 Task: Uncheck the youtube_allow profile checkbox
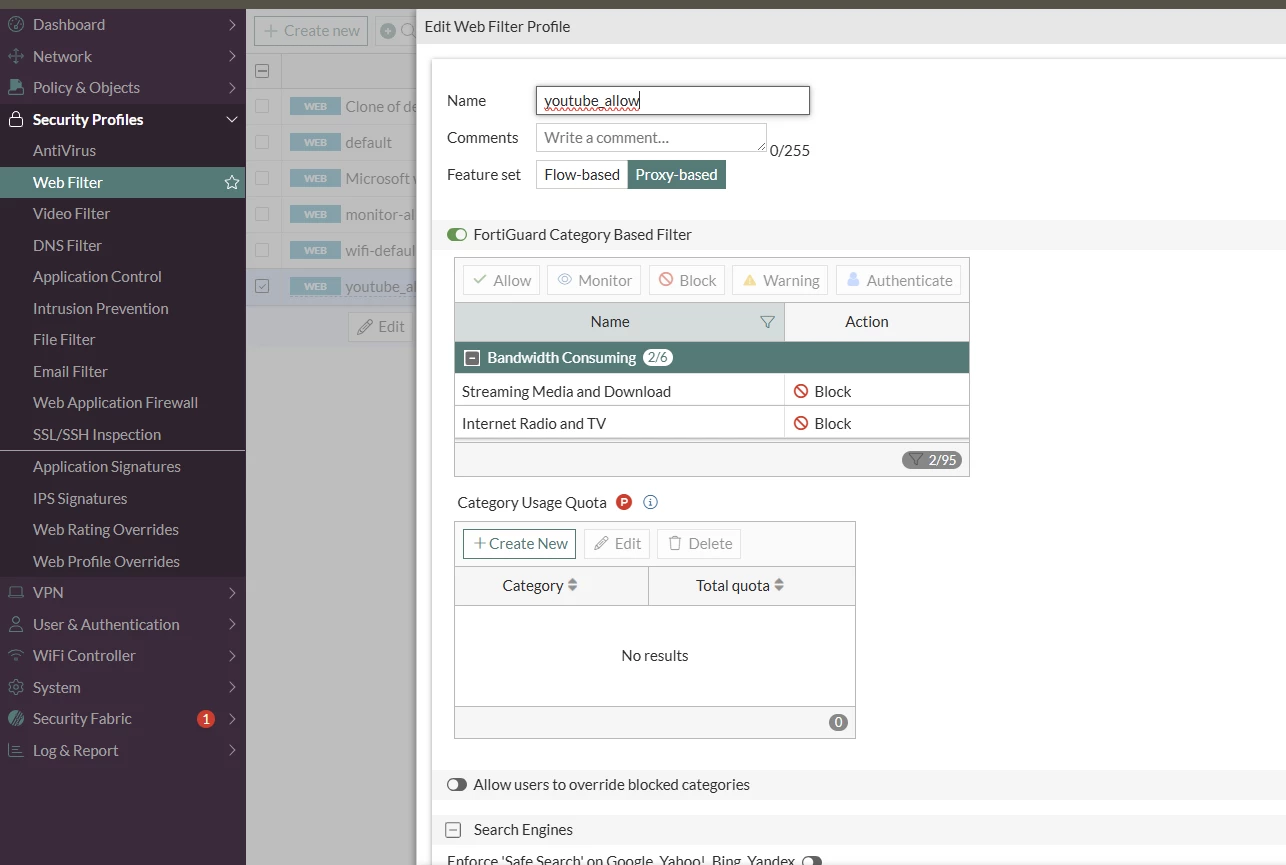[x=262, y=286]
